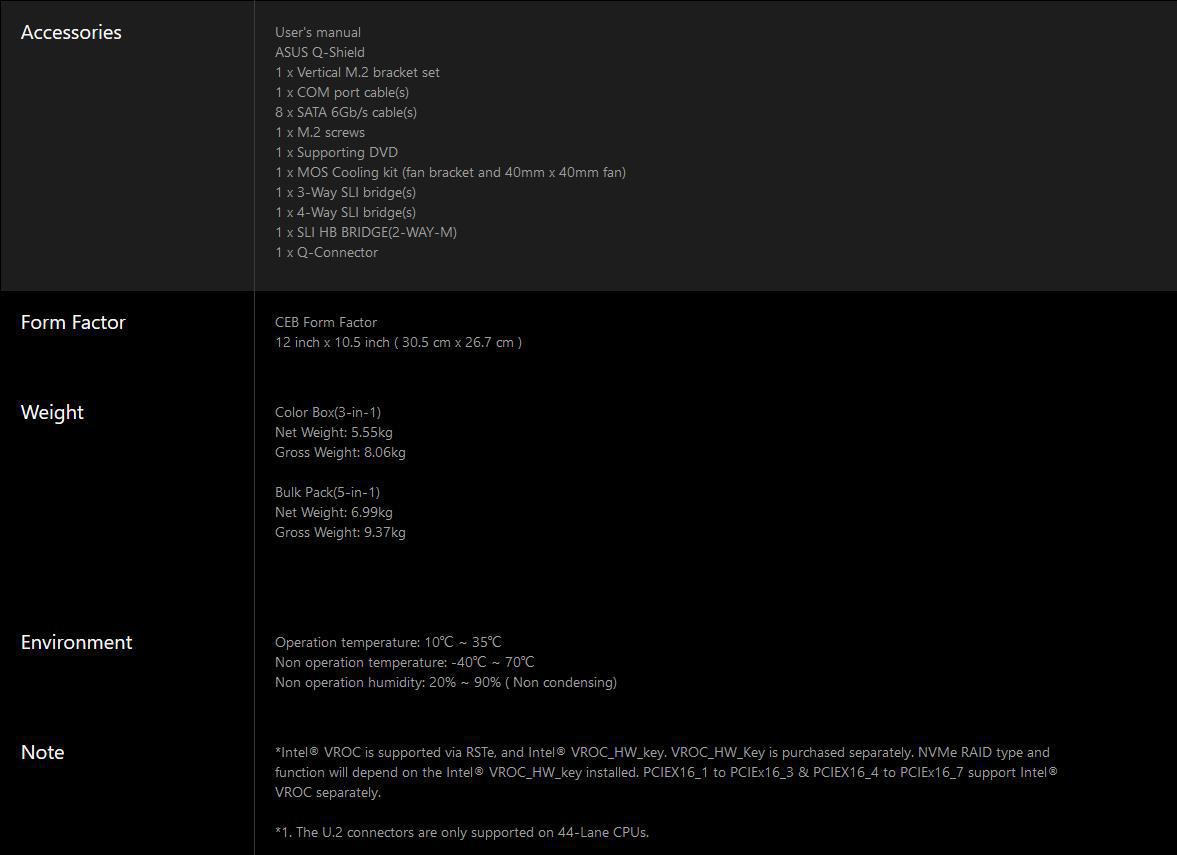
Task: Click the 8 x SATA 6Gb/s cable(s) line
Action: (x=346, y=113)
